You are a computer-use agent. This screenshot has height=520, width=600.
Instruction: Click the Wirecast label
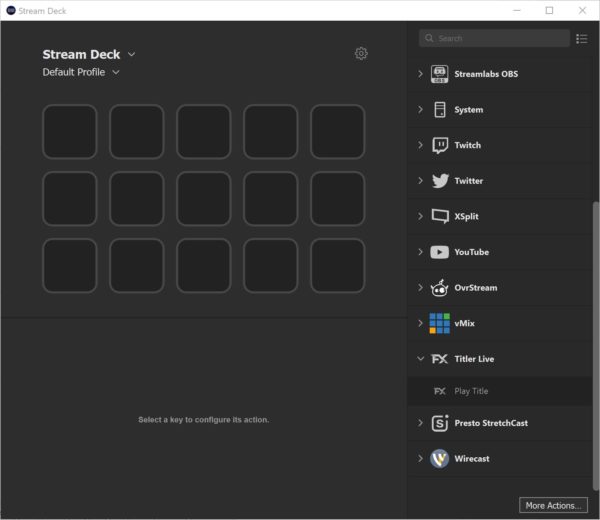coord(472,458)
